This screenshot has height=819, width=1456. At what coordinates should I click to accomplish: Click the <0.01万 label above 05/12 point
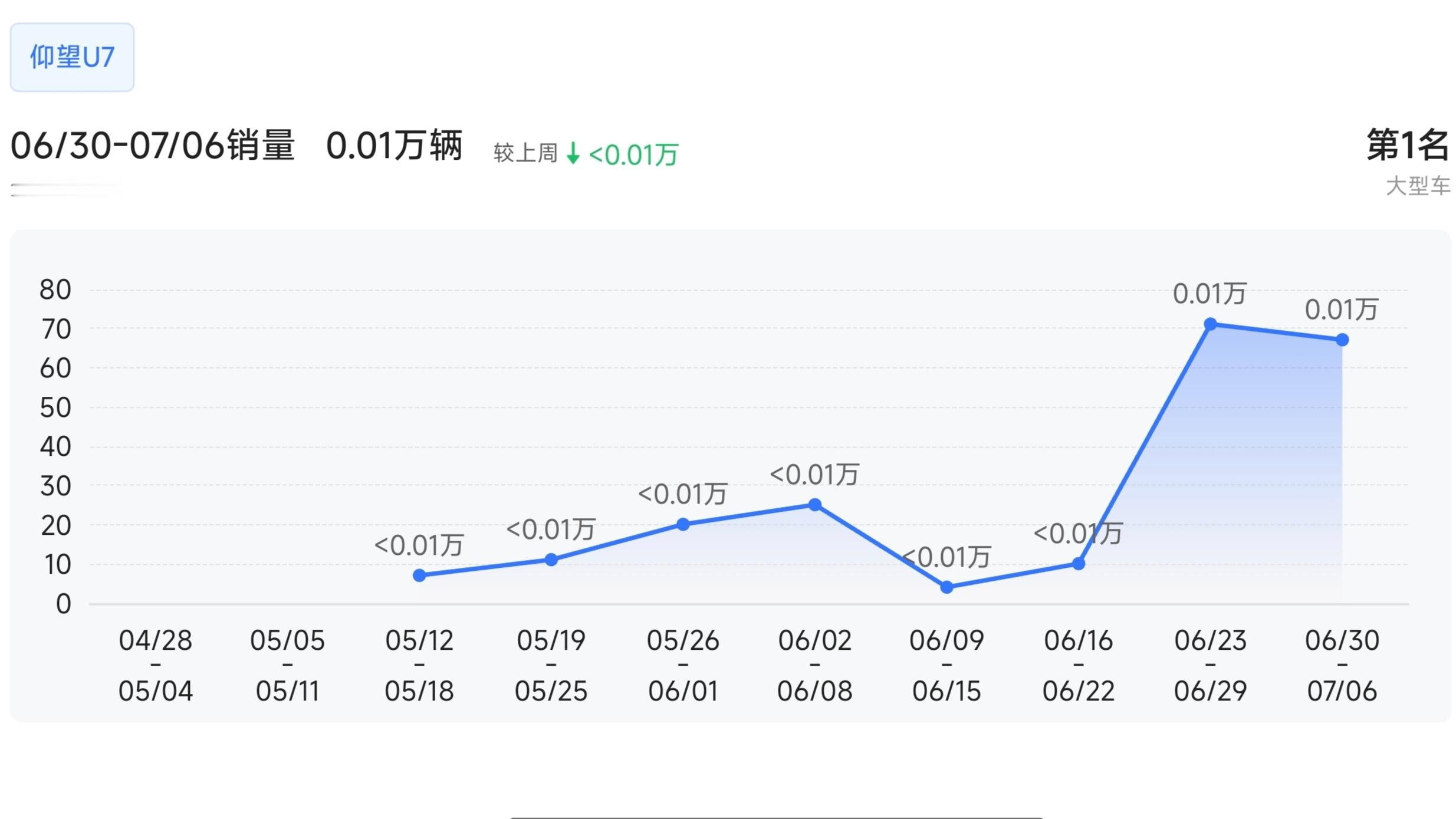pyautogui.click(x=419, y=545)
